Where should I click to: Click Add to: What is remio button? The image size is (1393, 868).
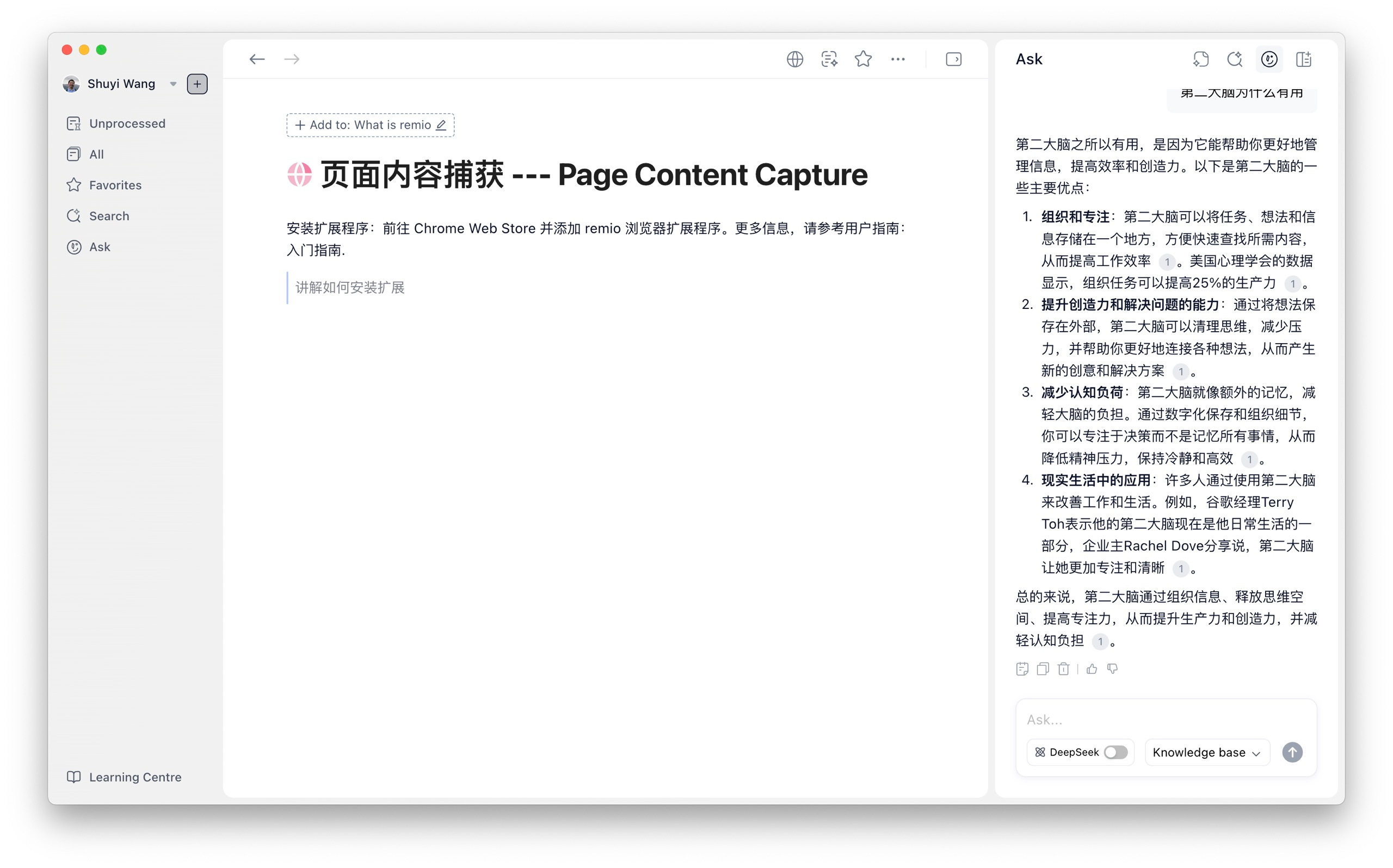tap(371, 125)
